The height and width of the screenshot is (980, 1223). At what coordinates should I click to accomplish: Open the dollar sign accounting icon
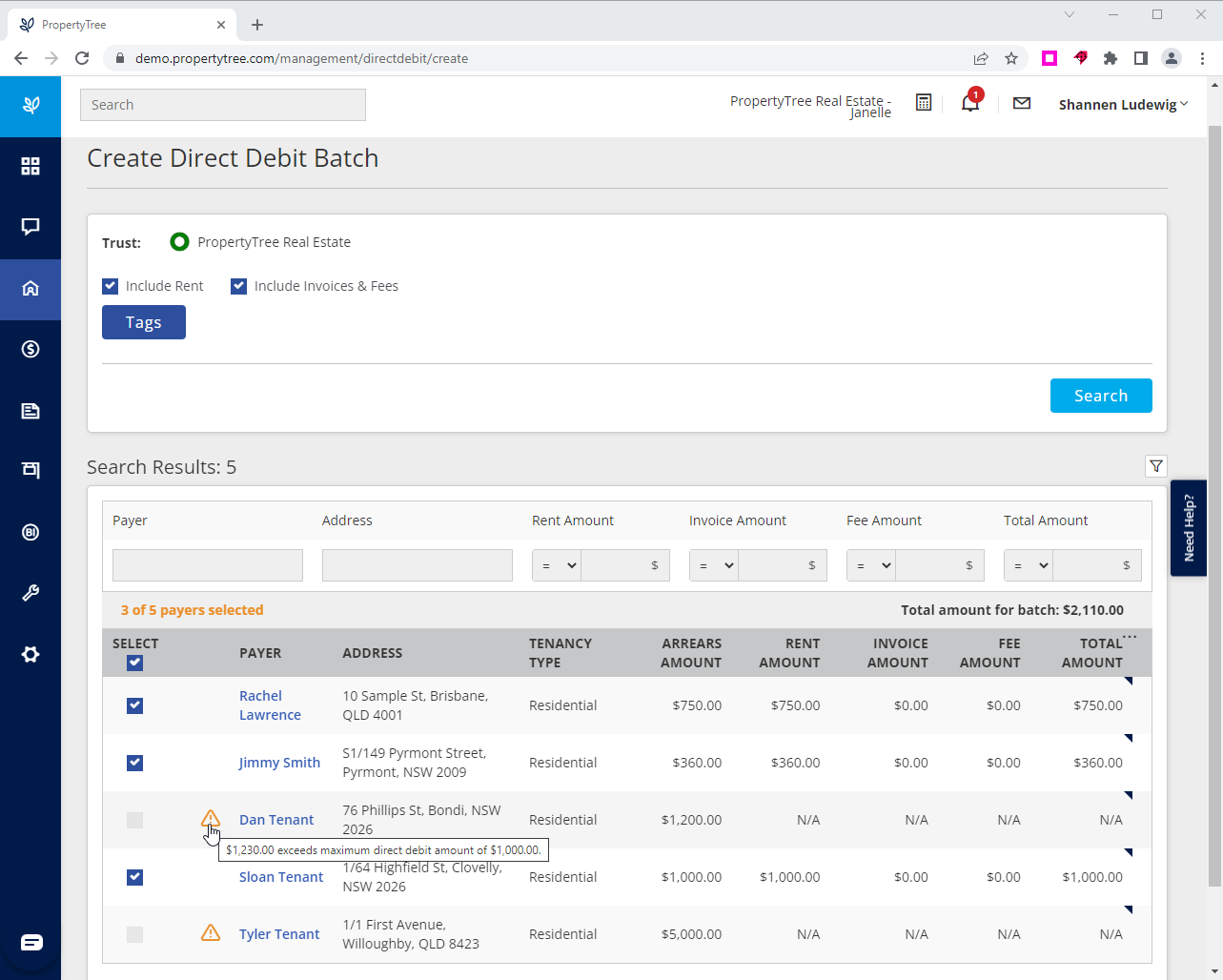click(31, 349)
